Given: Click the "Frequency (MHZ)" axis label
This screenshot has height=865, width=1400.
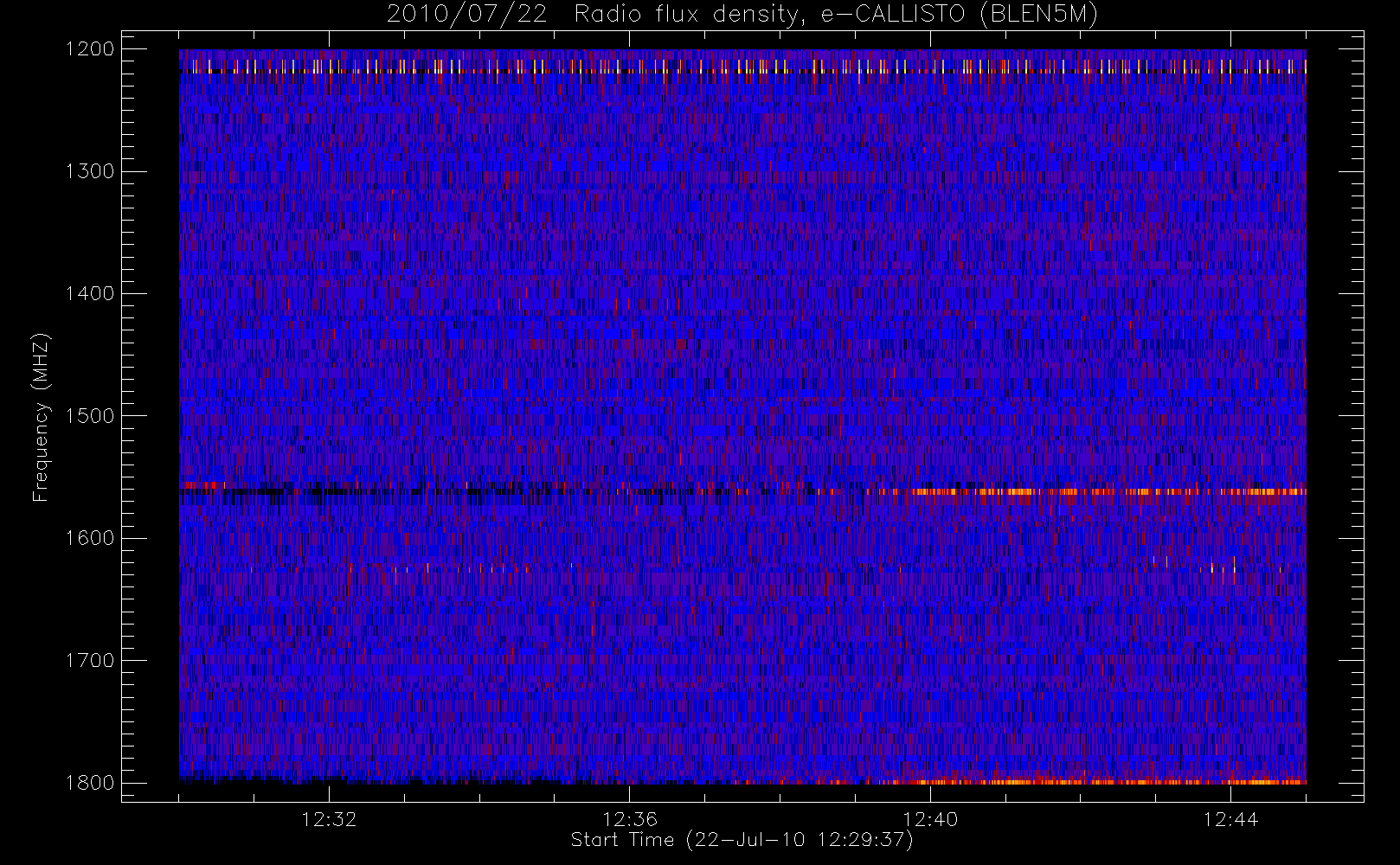Looking at the screenshot, I should pyautogui.click(x=41, y=418).
